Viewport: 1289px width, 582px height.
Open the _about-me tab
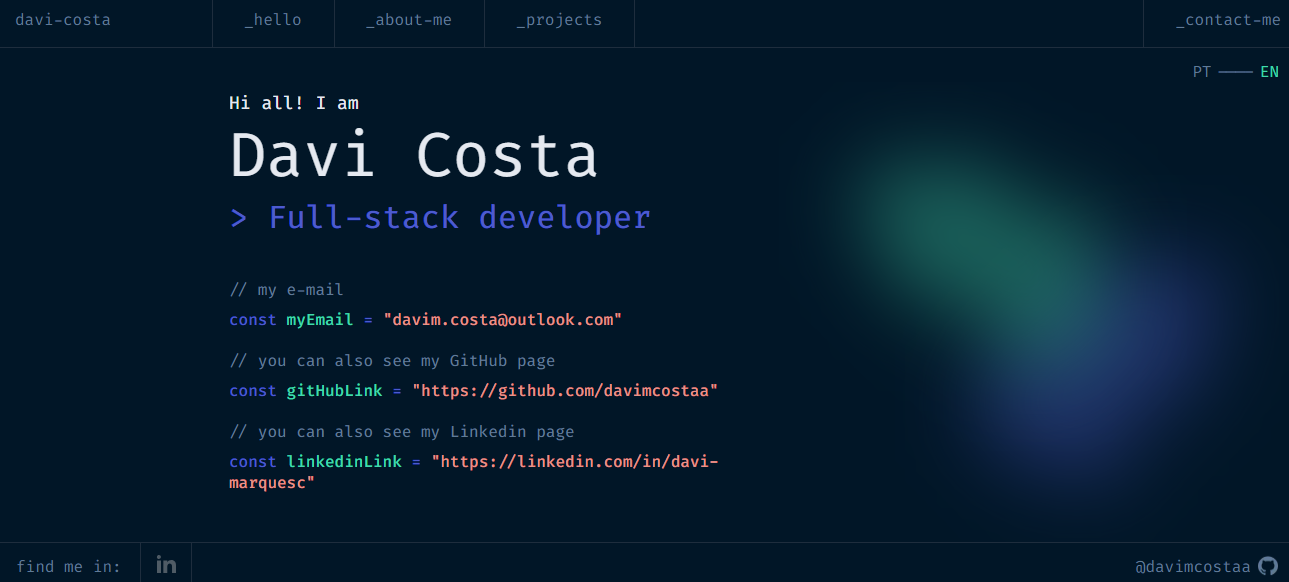pyautogui.click(x=409, y=20)
